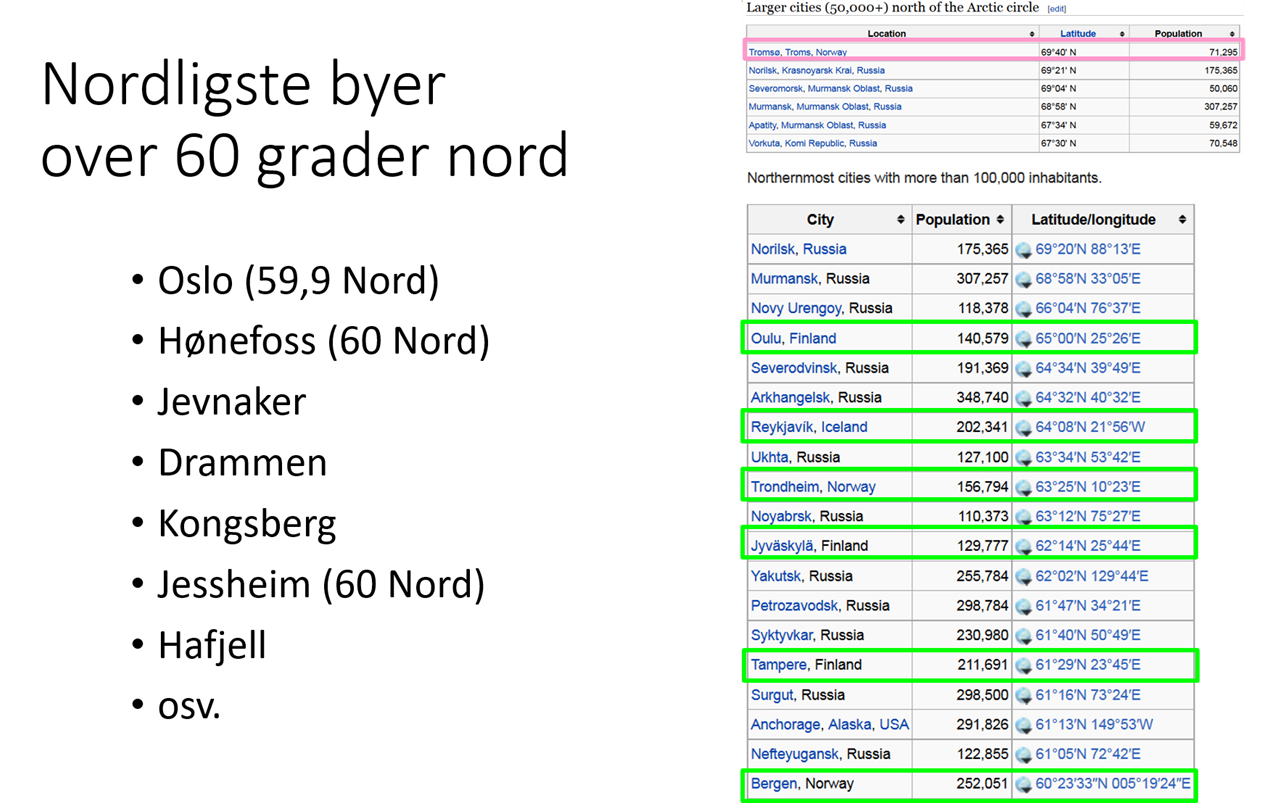Open the Jyväskylä city link

[x=783, y=546]
